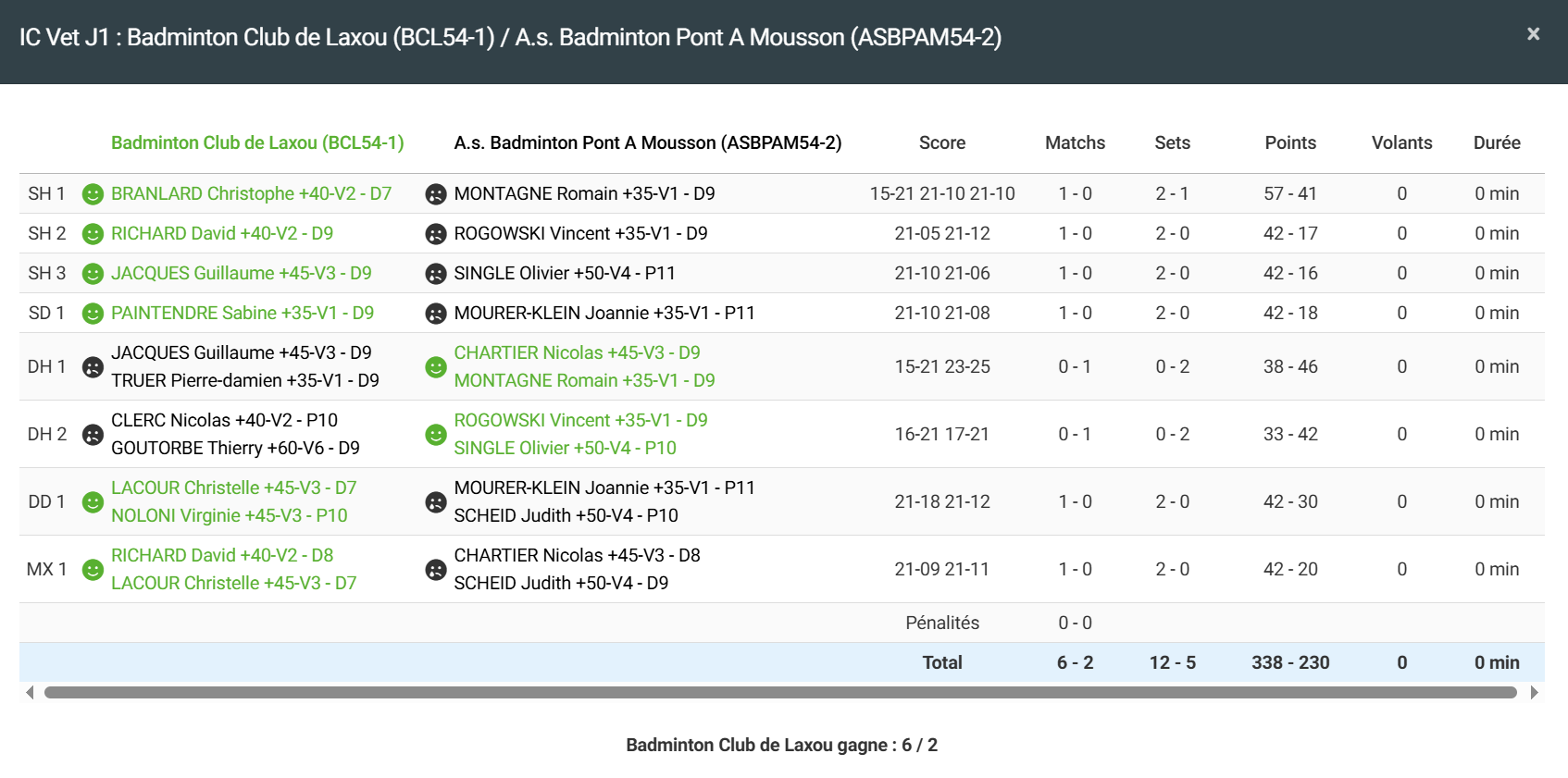1568x778 pixels.
Task: Click sad face icon in DH 1 row
Action: [93, 367]
